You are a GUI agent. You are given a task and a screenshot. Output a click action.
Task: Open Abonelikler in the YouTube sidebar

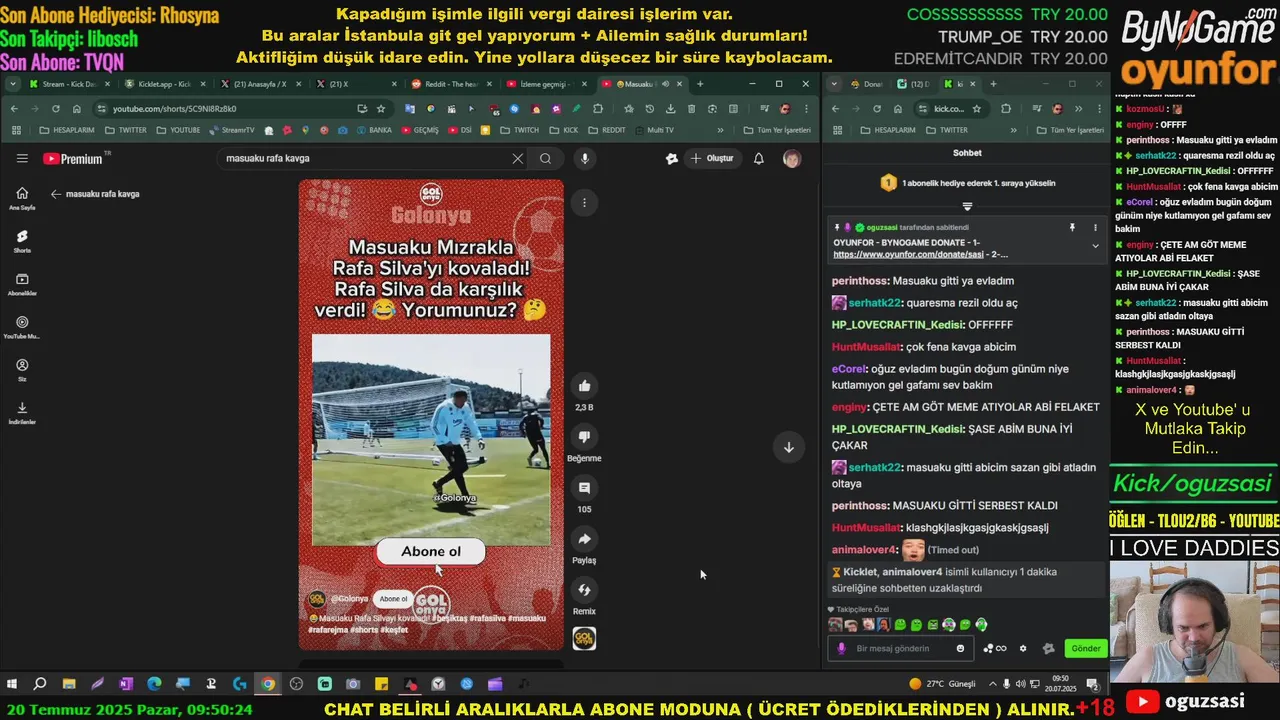[22, 284]
